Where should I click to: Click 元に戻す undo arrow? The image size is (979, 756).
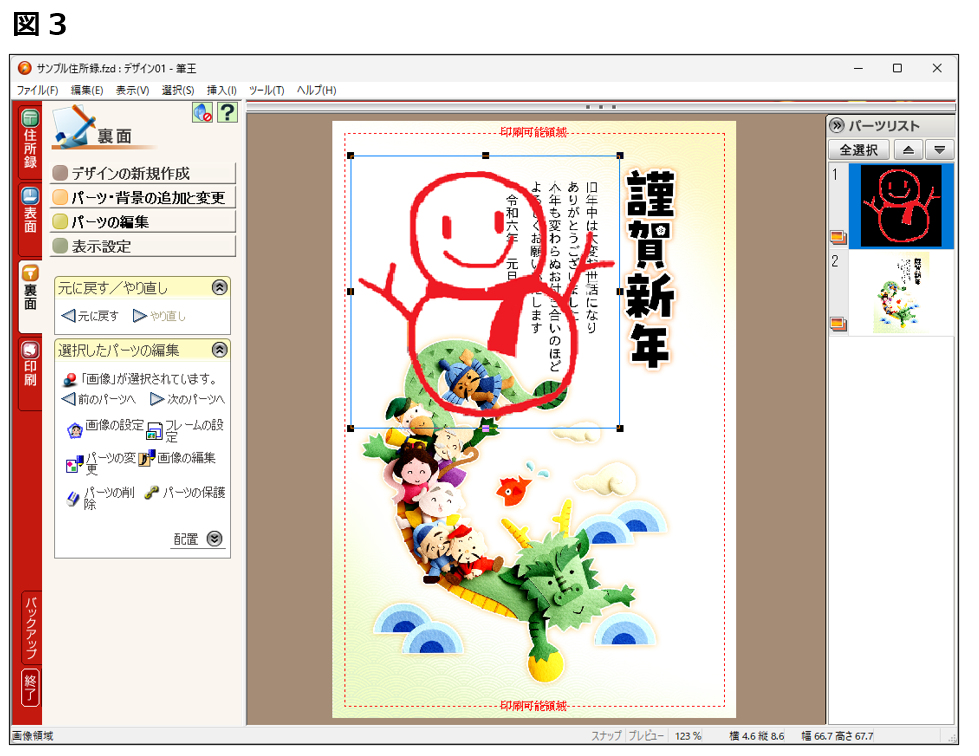click(x=69, y=316)
